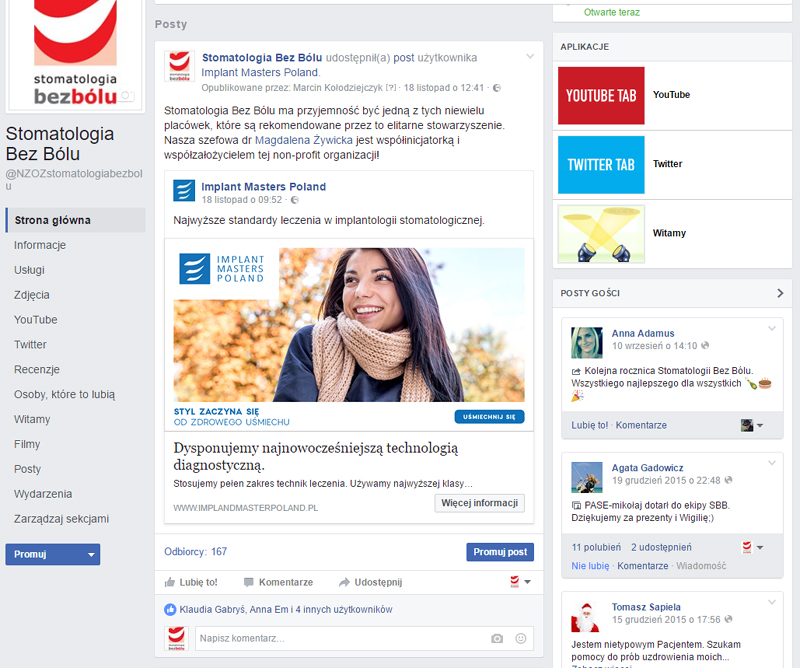Open the Zdjęcia section from the sidebar
The image size is (800, 668).
pyautogui.click(x=34, y=295)
